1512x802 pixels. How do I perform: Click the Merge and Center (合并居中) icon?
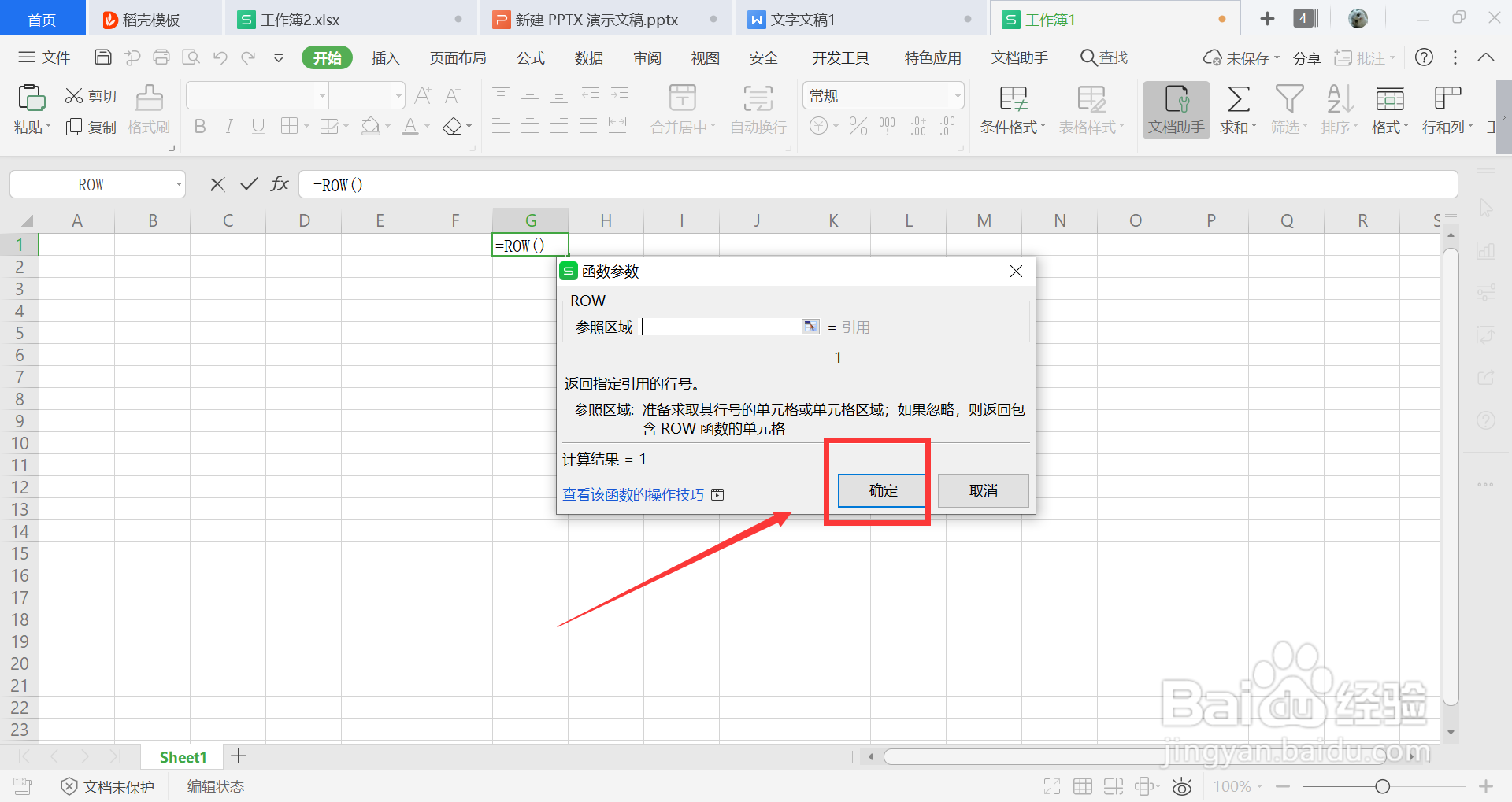click(683, 98)
